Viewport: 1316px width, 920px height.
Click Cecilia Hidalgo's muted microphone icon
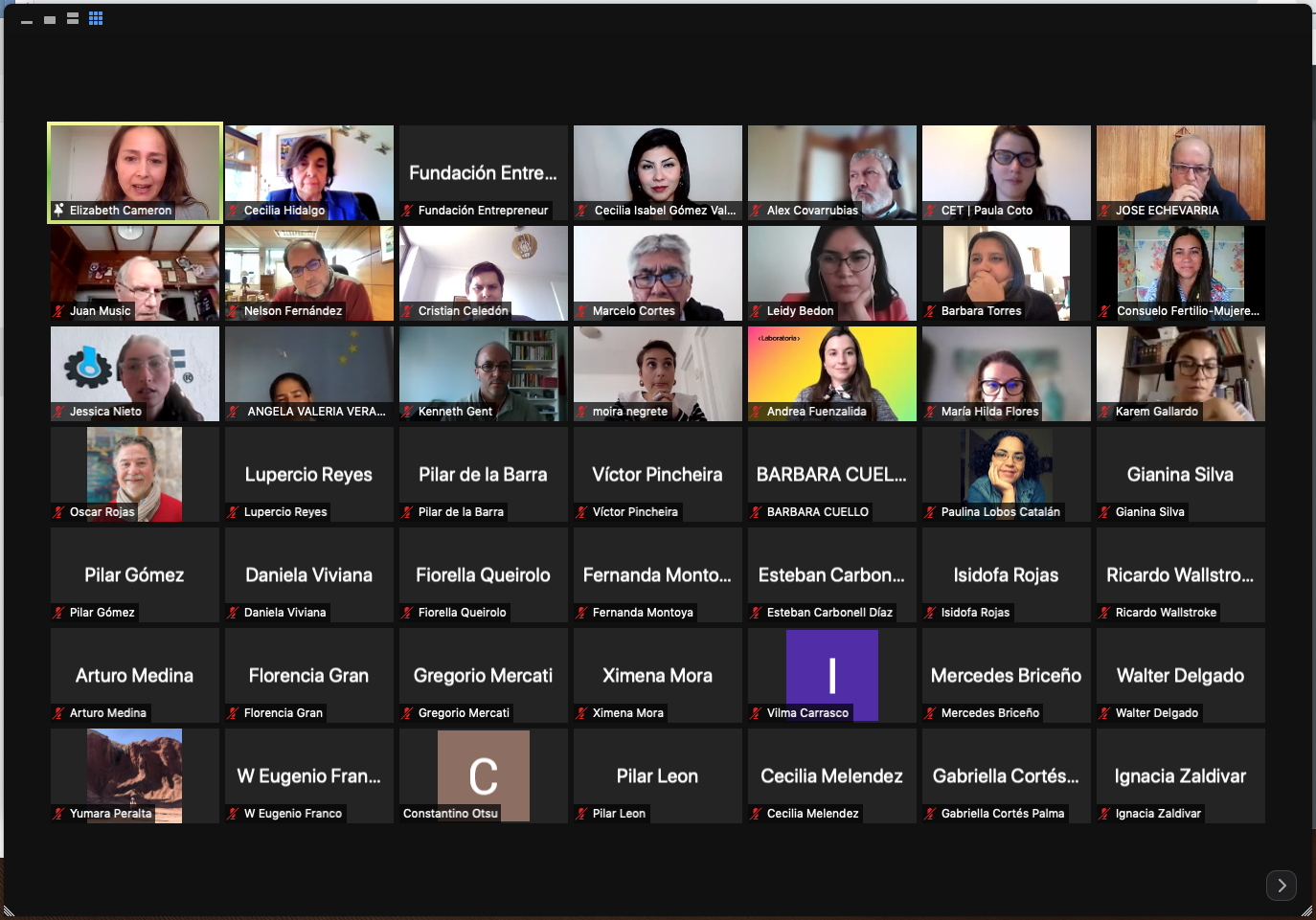click(x=233, y=211)
